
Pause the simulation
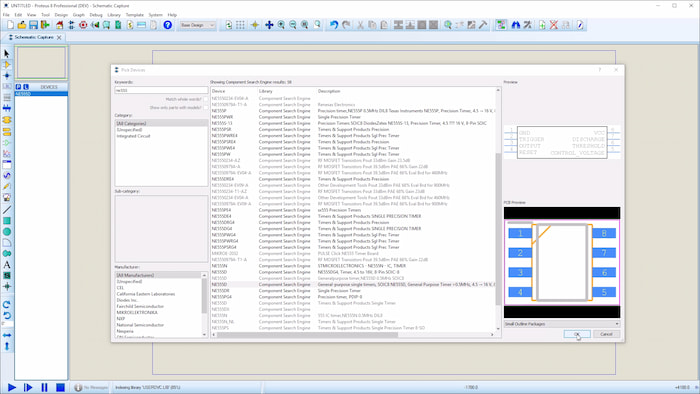(x=44, y=387)
